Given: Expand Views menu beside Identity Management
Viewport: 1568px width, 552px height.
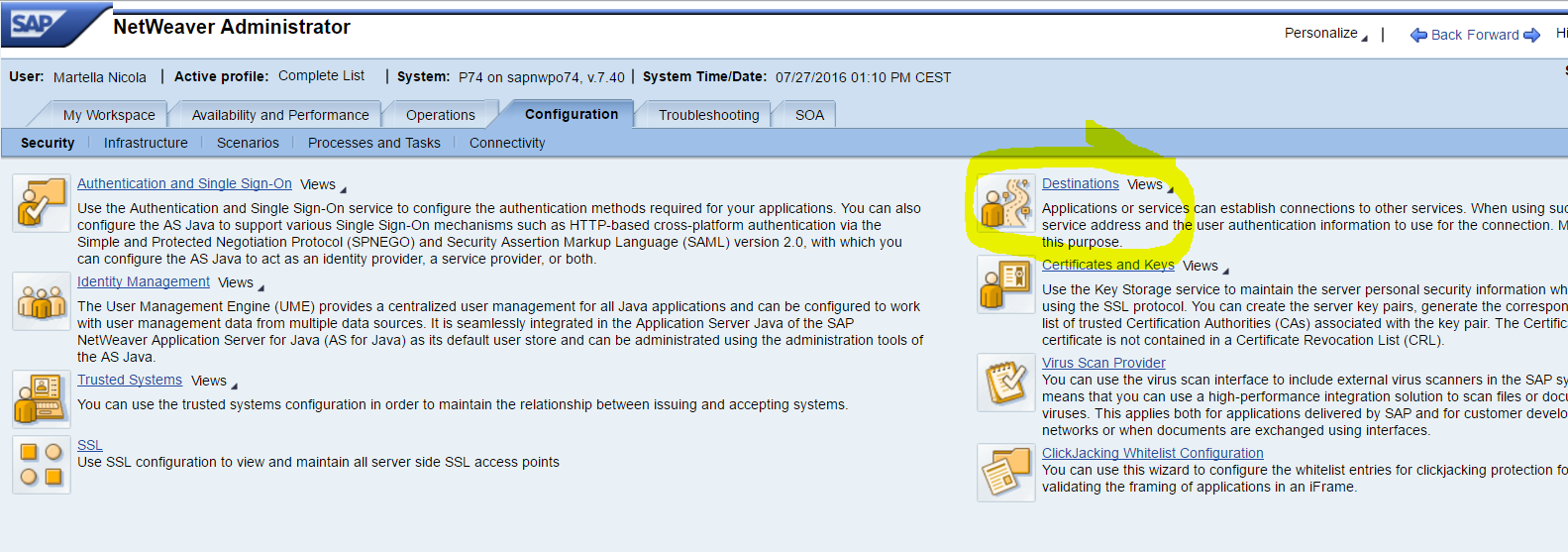Looking at the screenshot, I should tap(241, 282).
